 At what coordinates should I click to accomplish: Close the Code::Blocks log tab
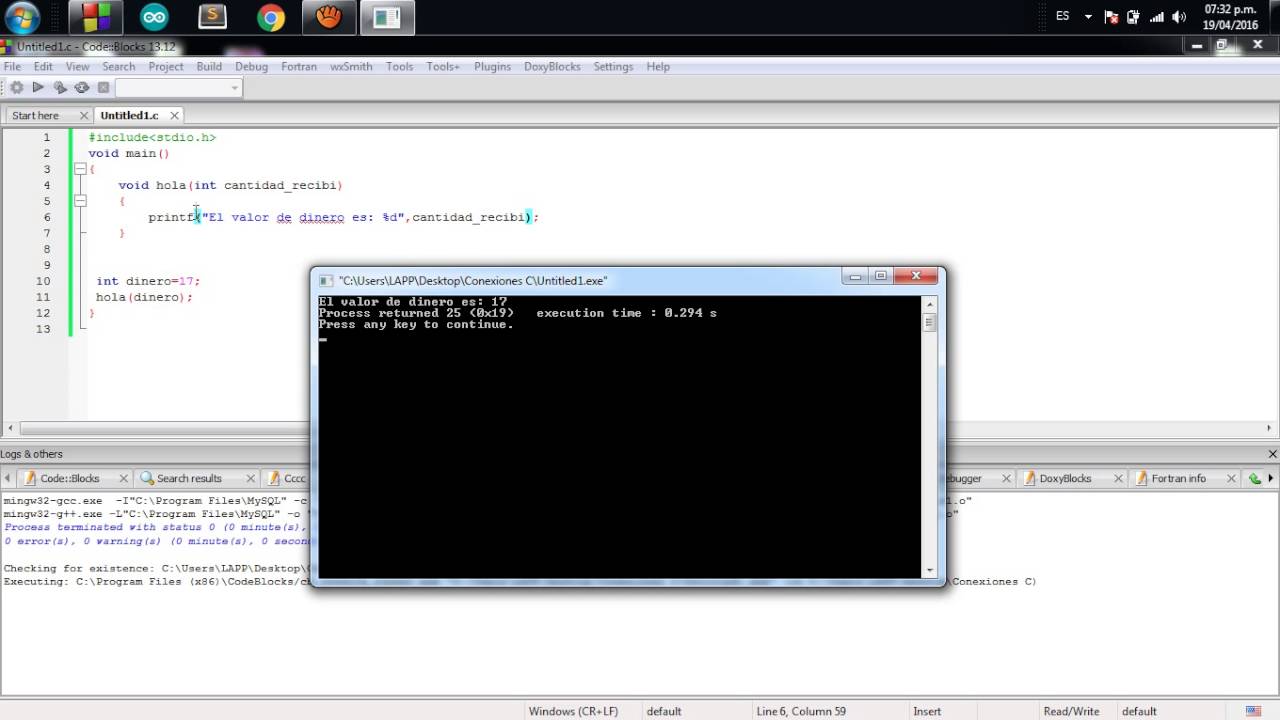(124, 479)
